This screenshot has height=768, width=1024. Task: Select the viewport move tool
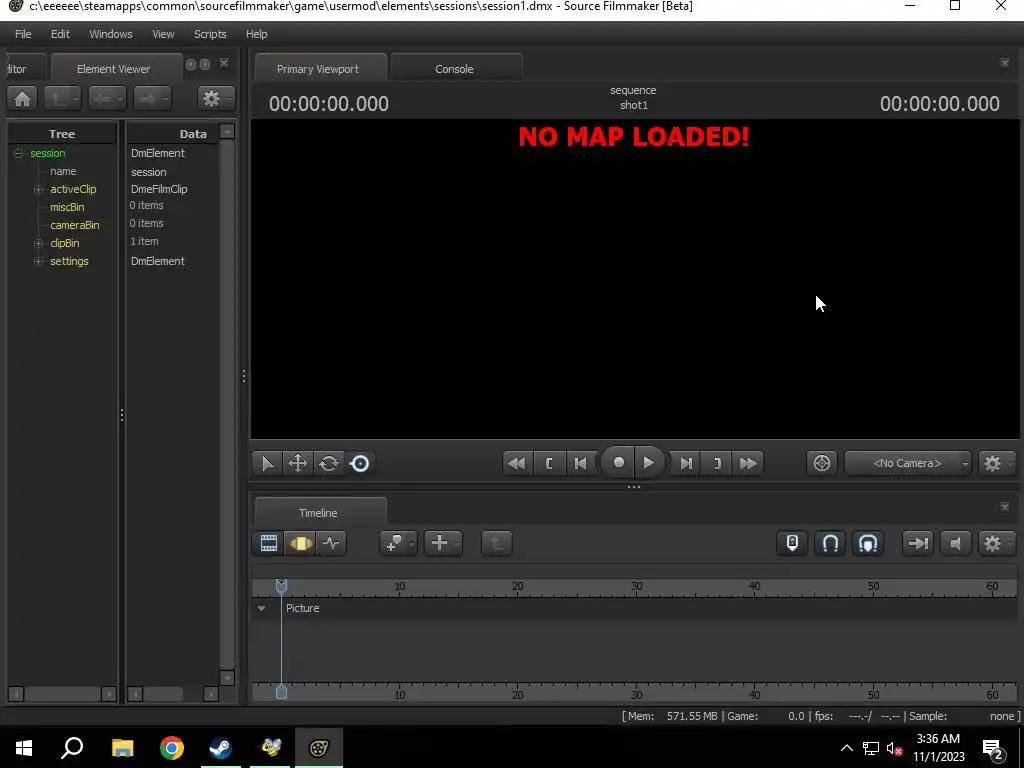tap(298, 464)
